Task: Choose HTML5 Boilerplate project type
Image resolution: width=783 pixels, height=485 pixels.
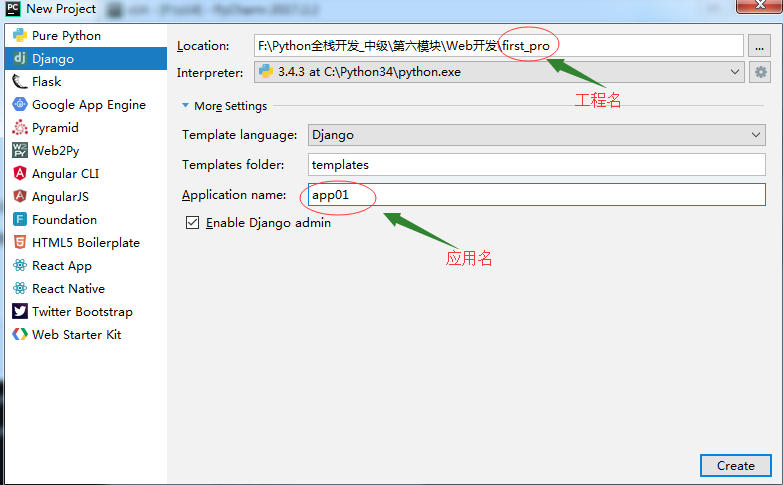Action: point(86,242)
